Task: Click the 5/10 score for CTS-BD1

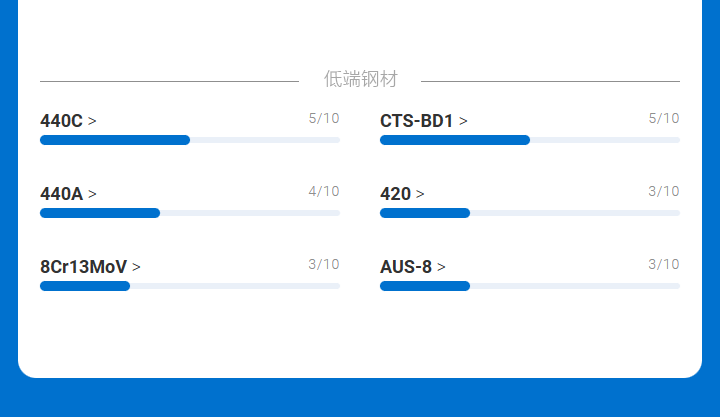Action: tap(664, 118)
